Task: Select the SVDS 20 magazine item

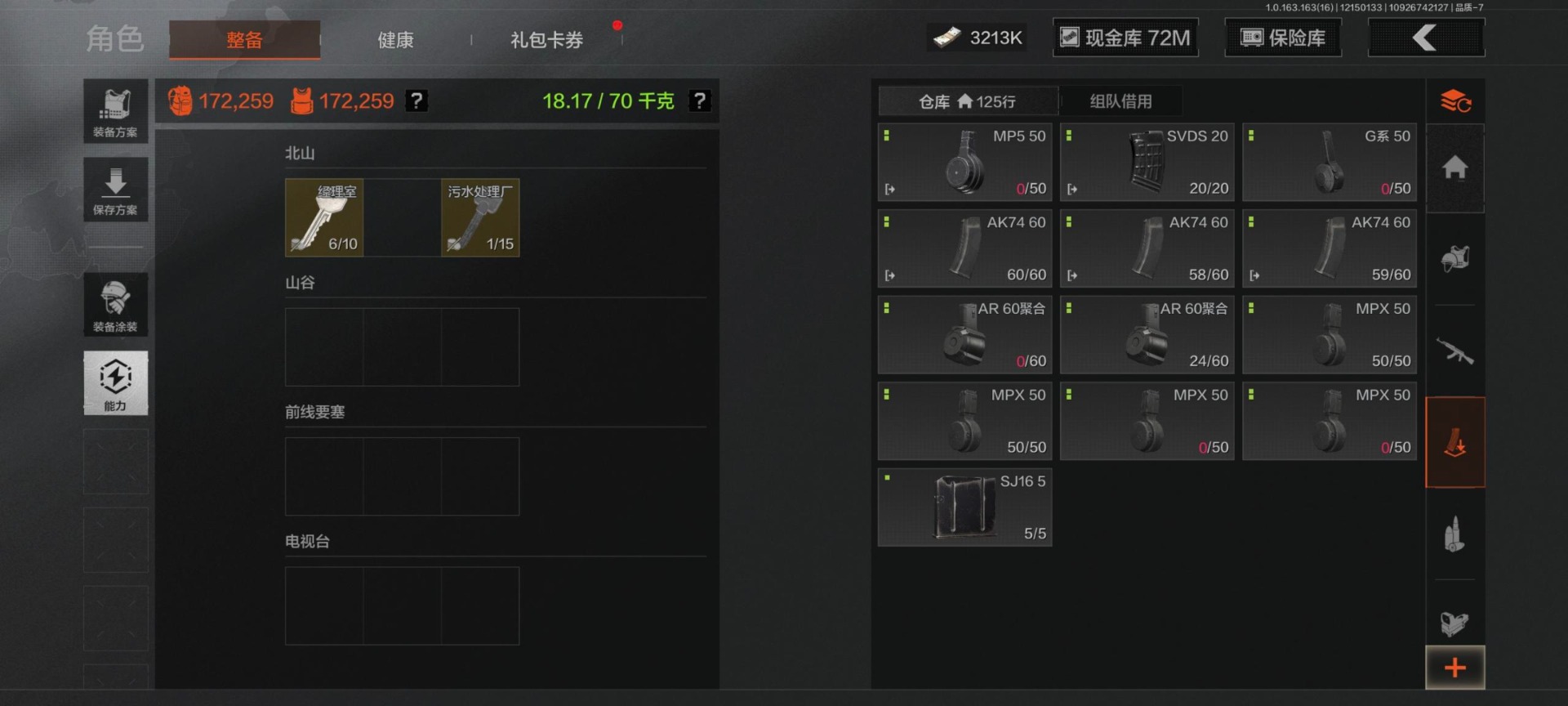Action: point(1147,163)
